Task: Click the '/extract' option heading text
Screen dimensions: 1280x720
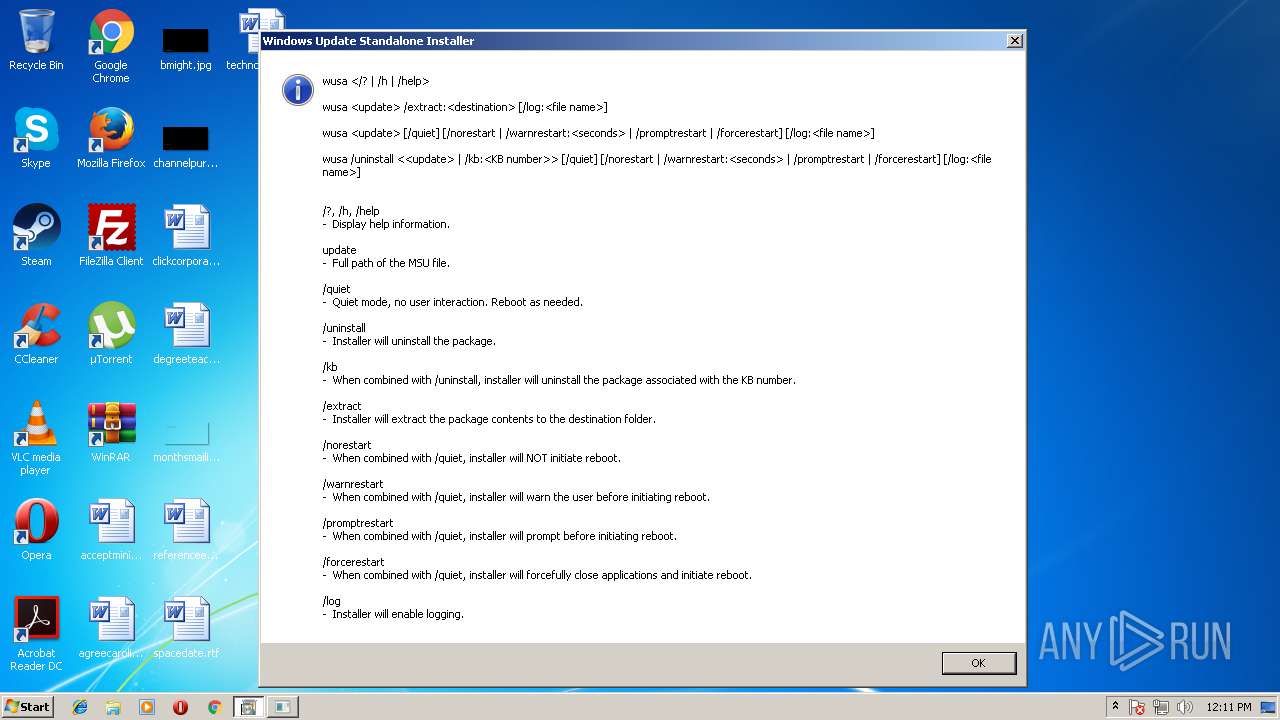Action: click(342, 406)
